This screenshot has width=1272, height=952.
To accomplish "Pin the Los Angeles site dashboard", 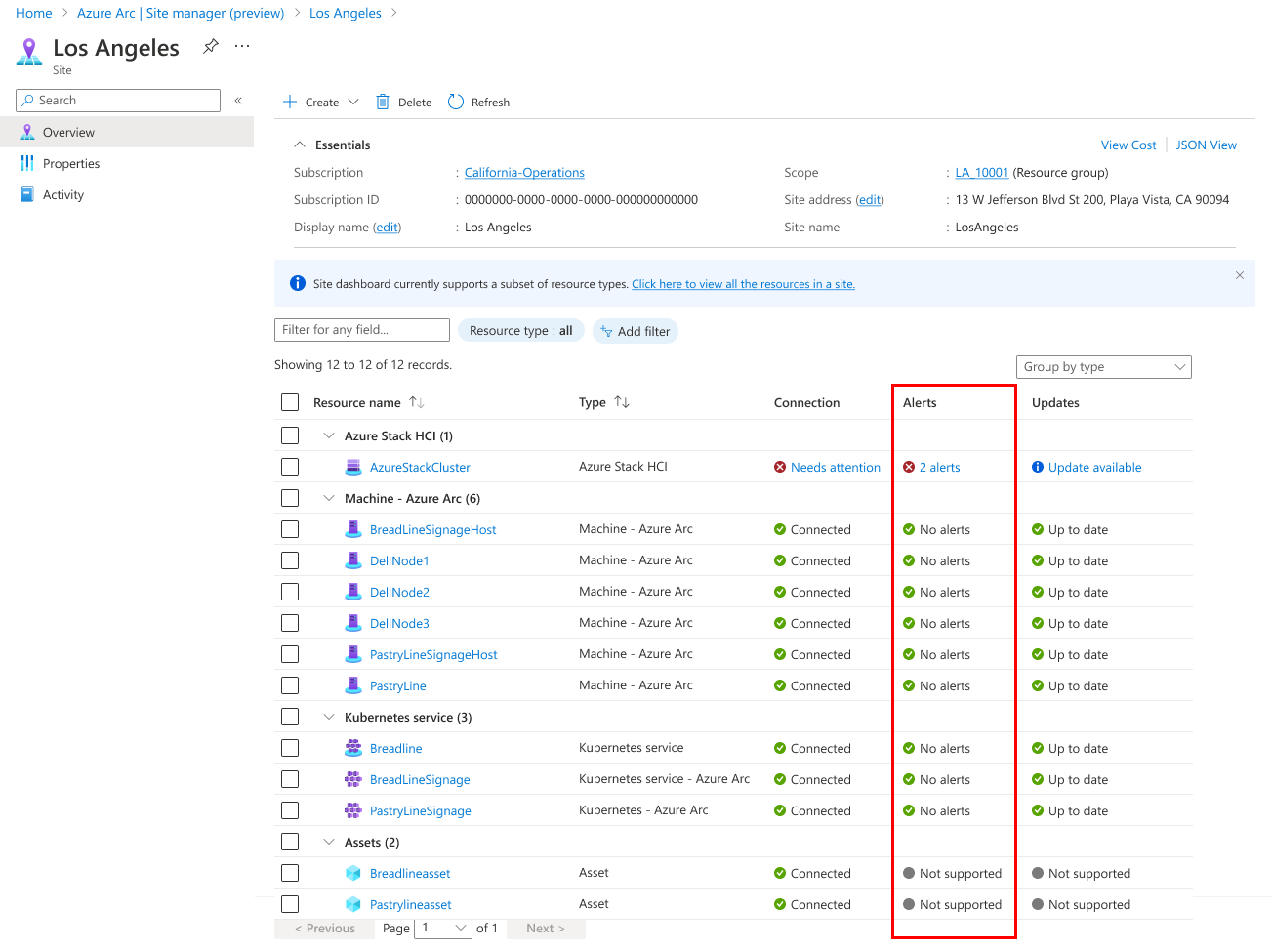I will 208,45.
